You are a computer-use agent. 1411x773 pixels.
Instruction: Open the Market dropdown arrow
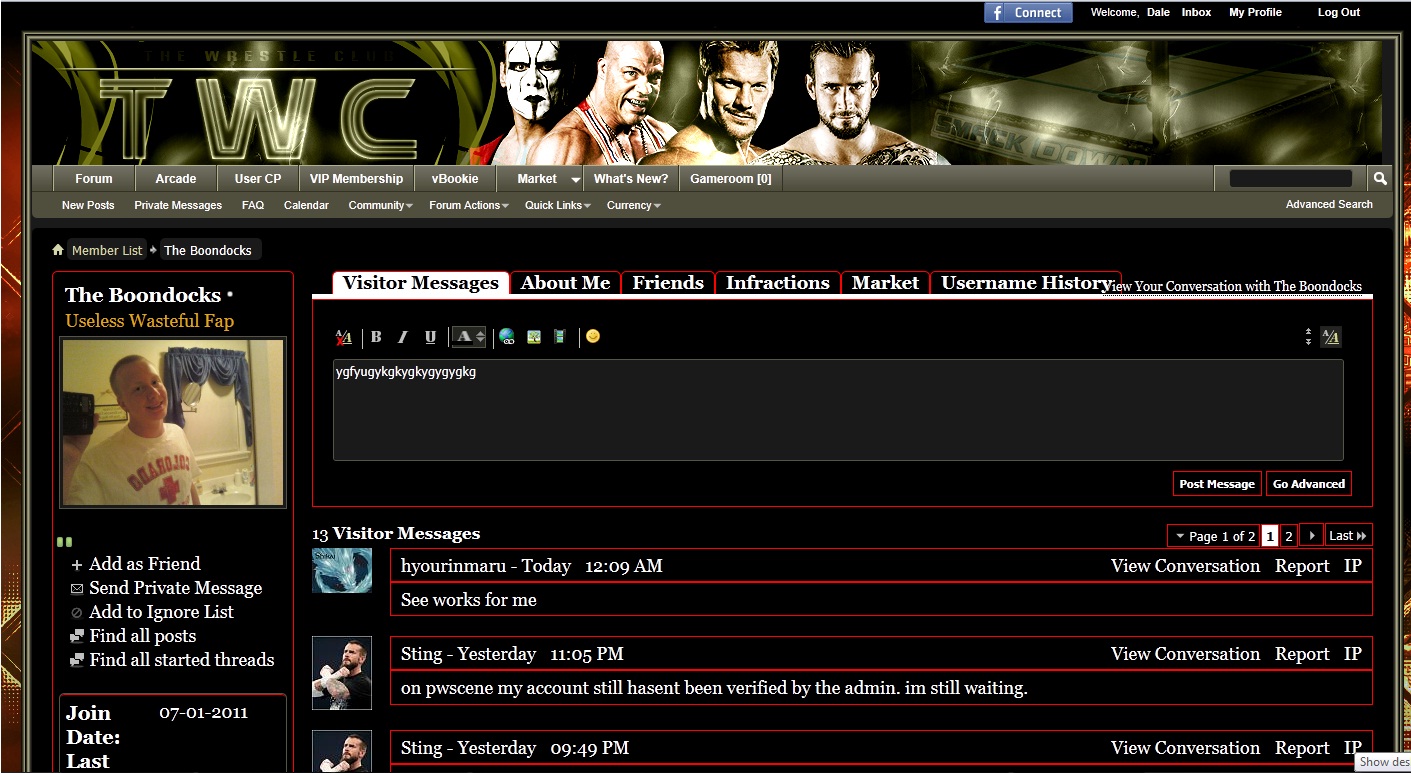pyautogui.click(x=575, y=179)
